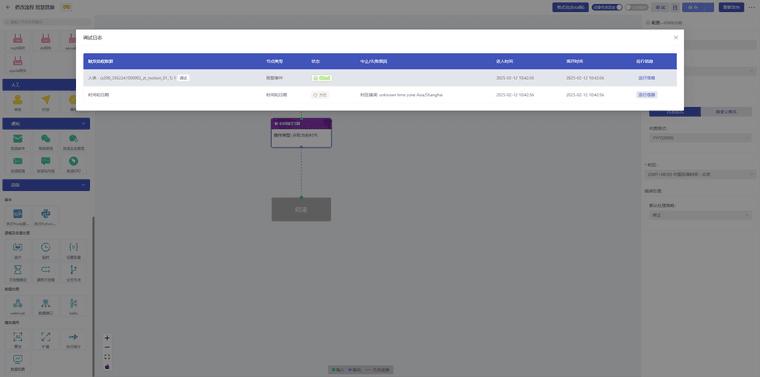This screenshot has width=760, height=377.
Task: Open the time zone dropdown
Action: [x=701, y=174]
